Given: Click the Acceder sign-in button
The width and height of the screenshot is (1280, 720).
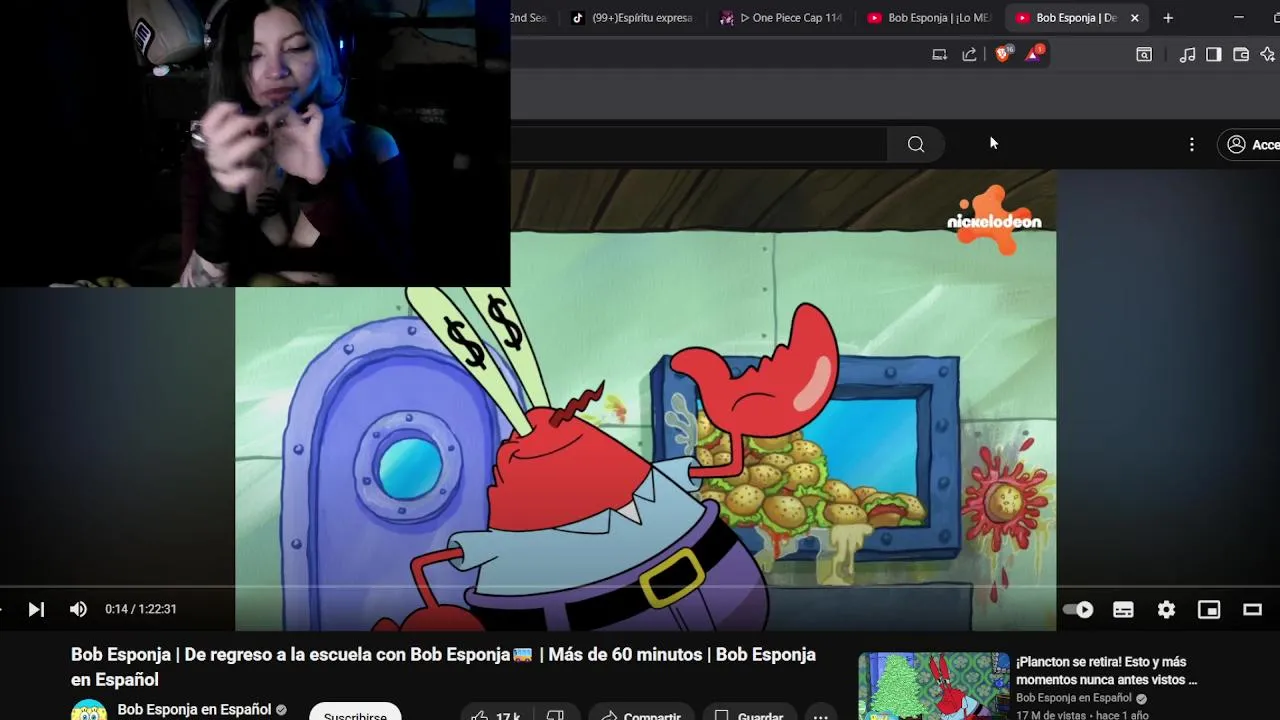Looking at the screenshot, I should [x=1250, y=144].
